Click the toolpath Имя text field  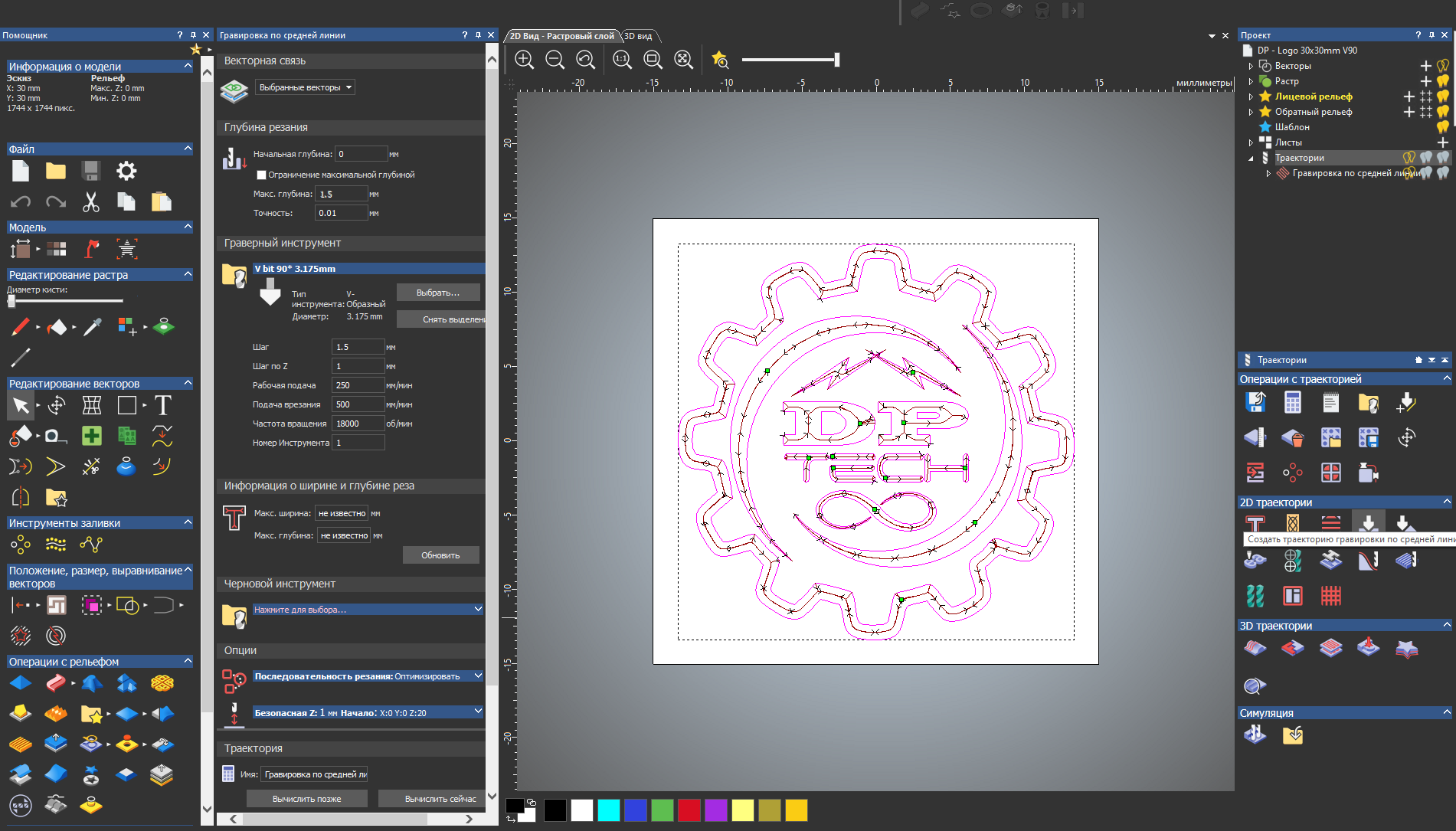pos(314,774)
